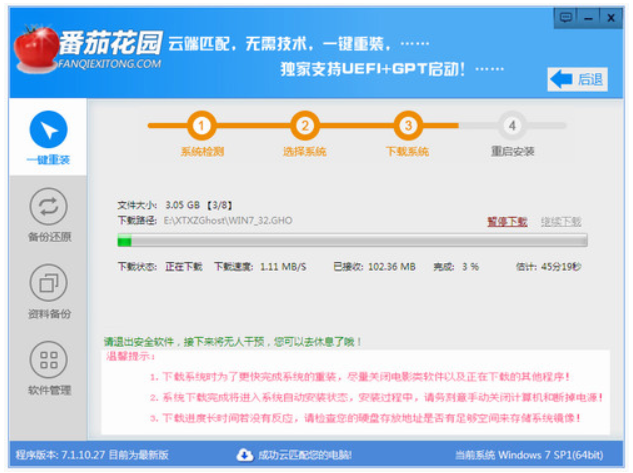Open the 软件管理 sidebar icon
The width and height of the screenshot is (633, 473).
pyautogui.click(x=48, y=360)
